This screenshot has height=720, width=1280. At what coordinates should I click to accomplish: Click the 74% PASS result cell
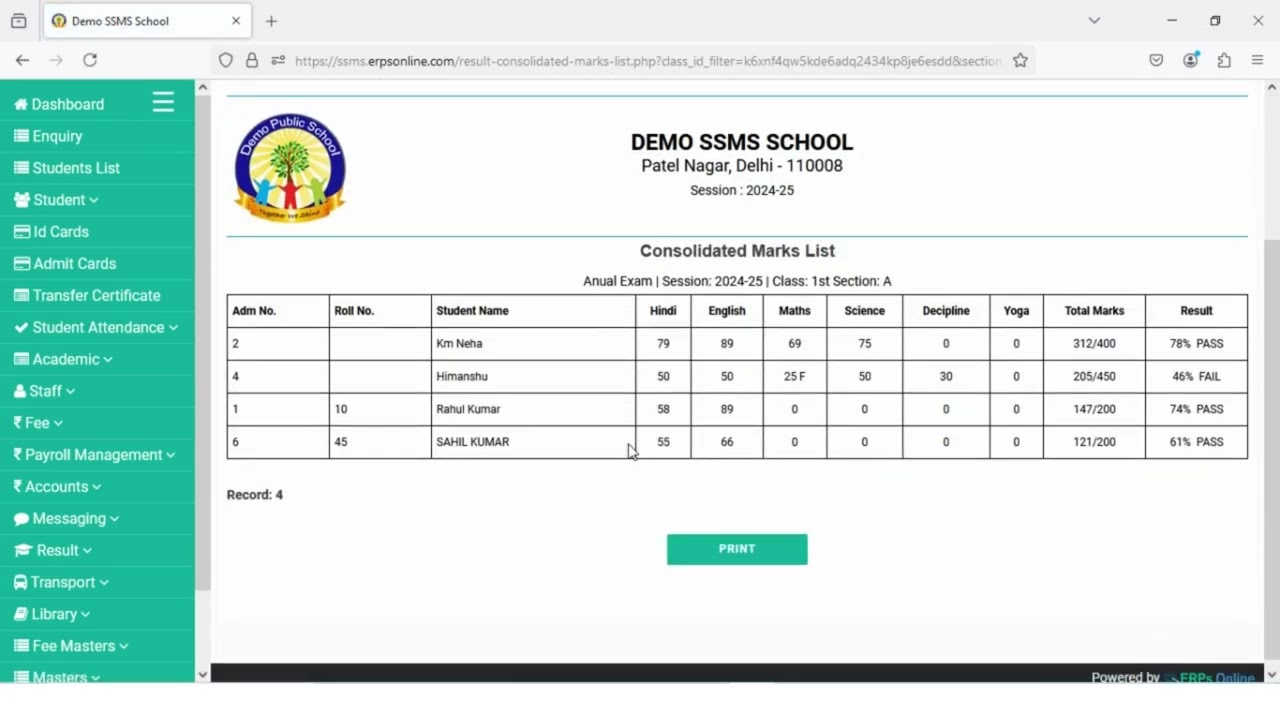[1196, 409]
